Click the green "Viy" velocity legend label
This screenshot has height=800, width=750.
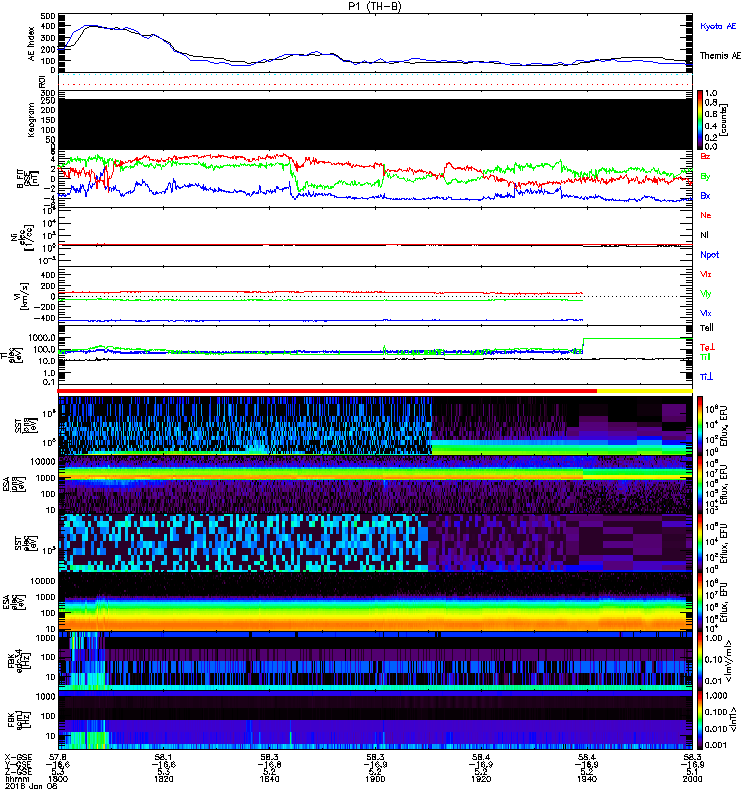[x=705, y=294]
